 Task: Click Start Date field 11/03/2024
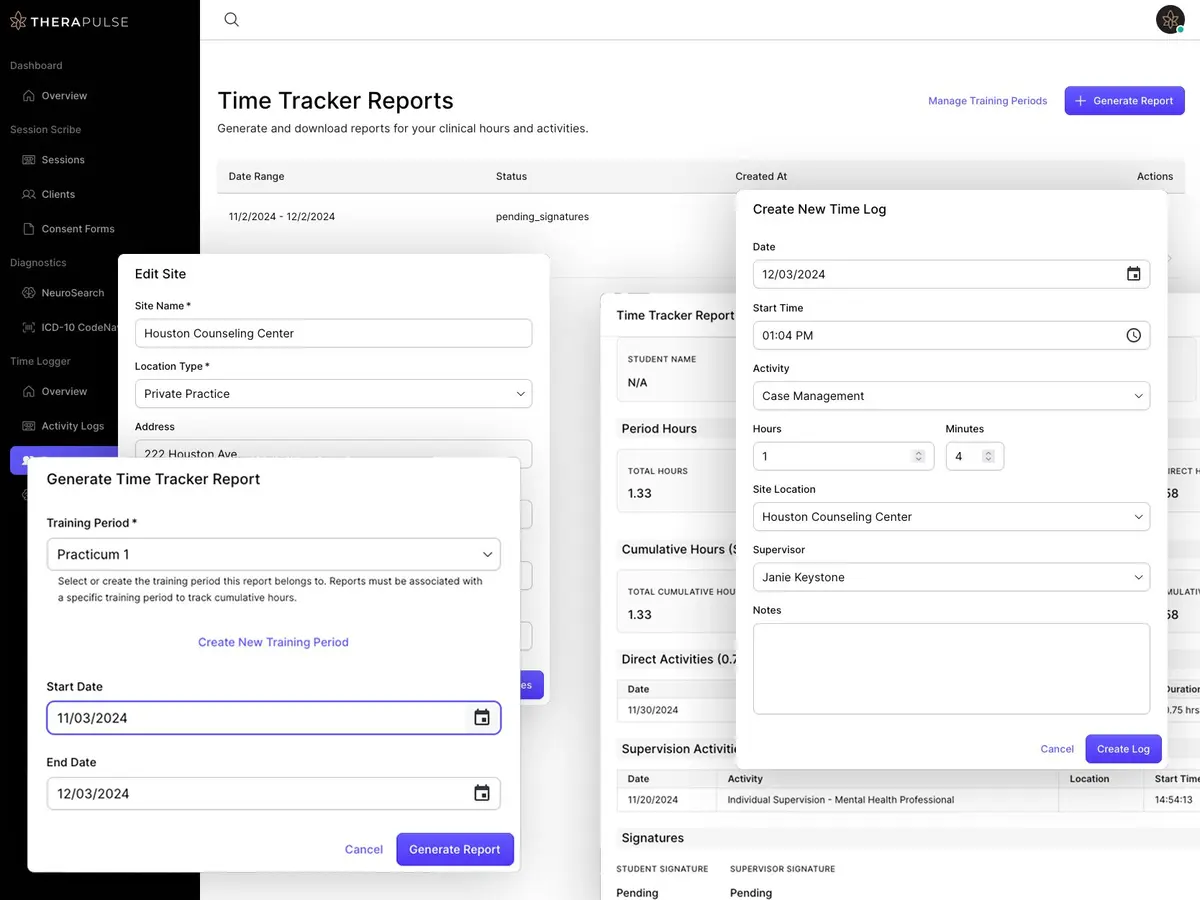(273, 718)
